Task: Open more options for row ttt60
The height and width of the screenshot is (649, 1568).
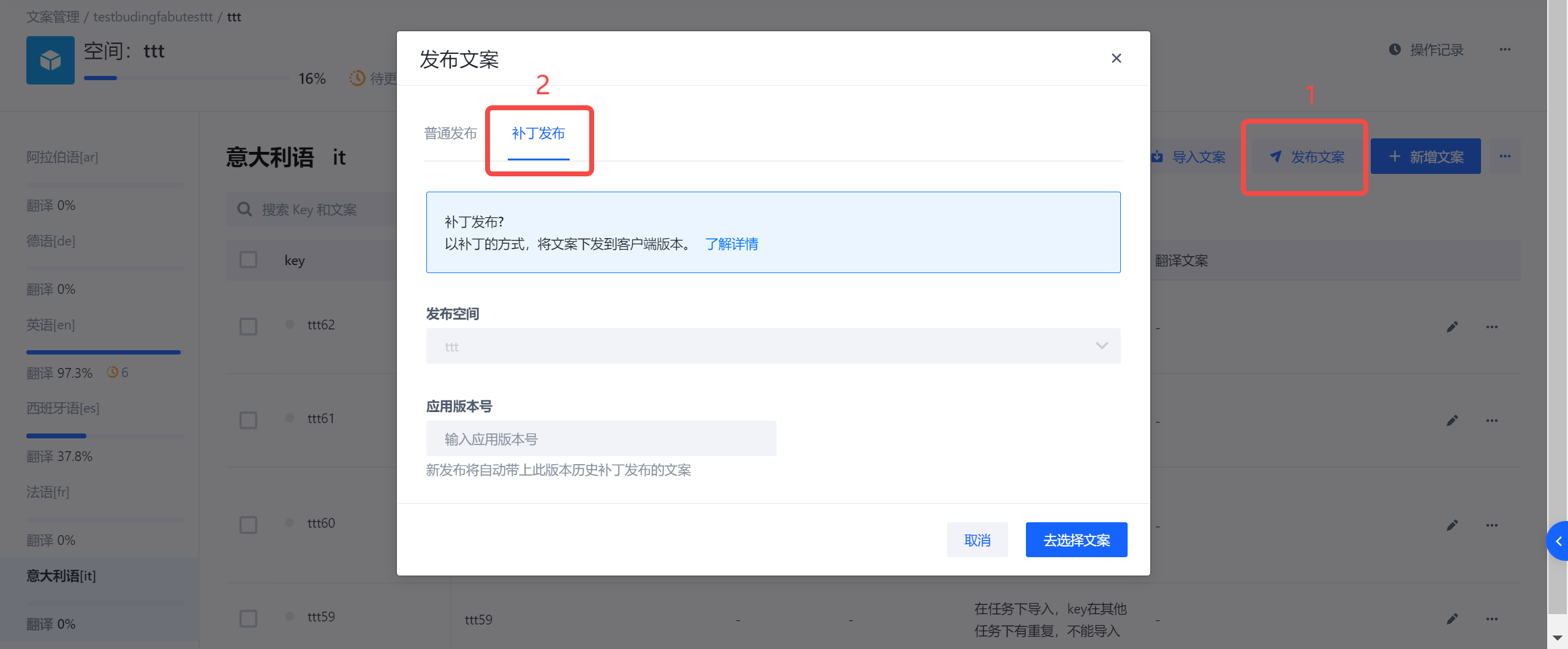Action: pos(1491,525)
